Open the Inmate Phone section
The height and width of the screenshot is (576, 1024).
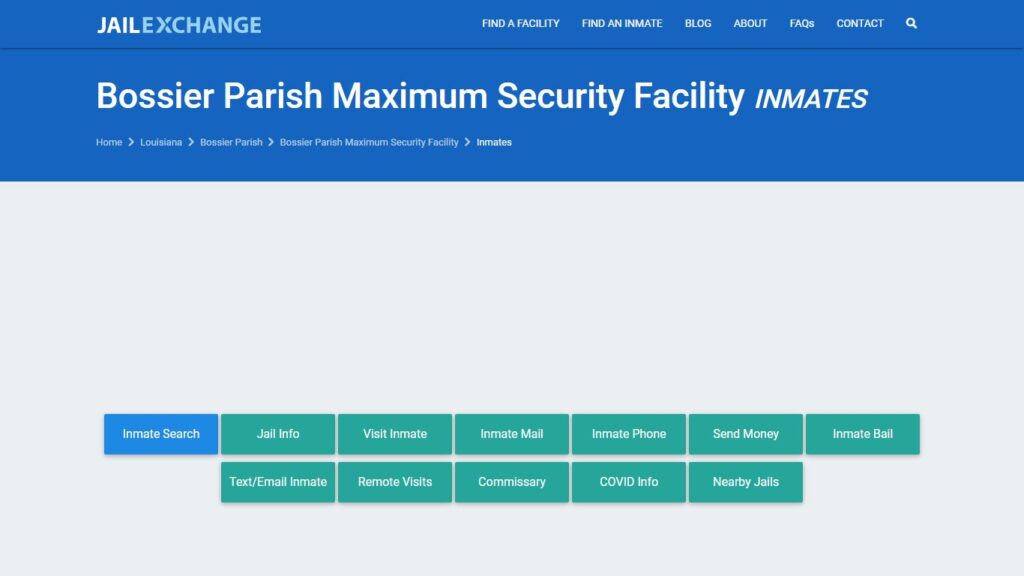pyautogui.click(x=628, y=434)
